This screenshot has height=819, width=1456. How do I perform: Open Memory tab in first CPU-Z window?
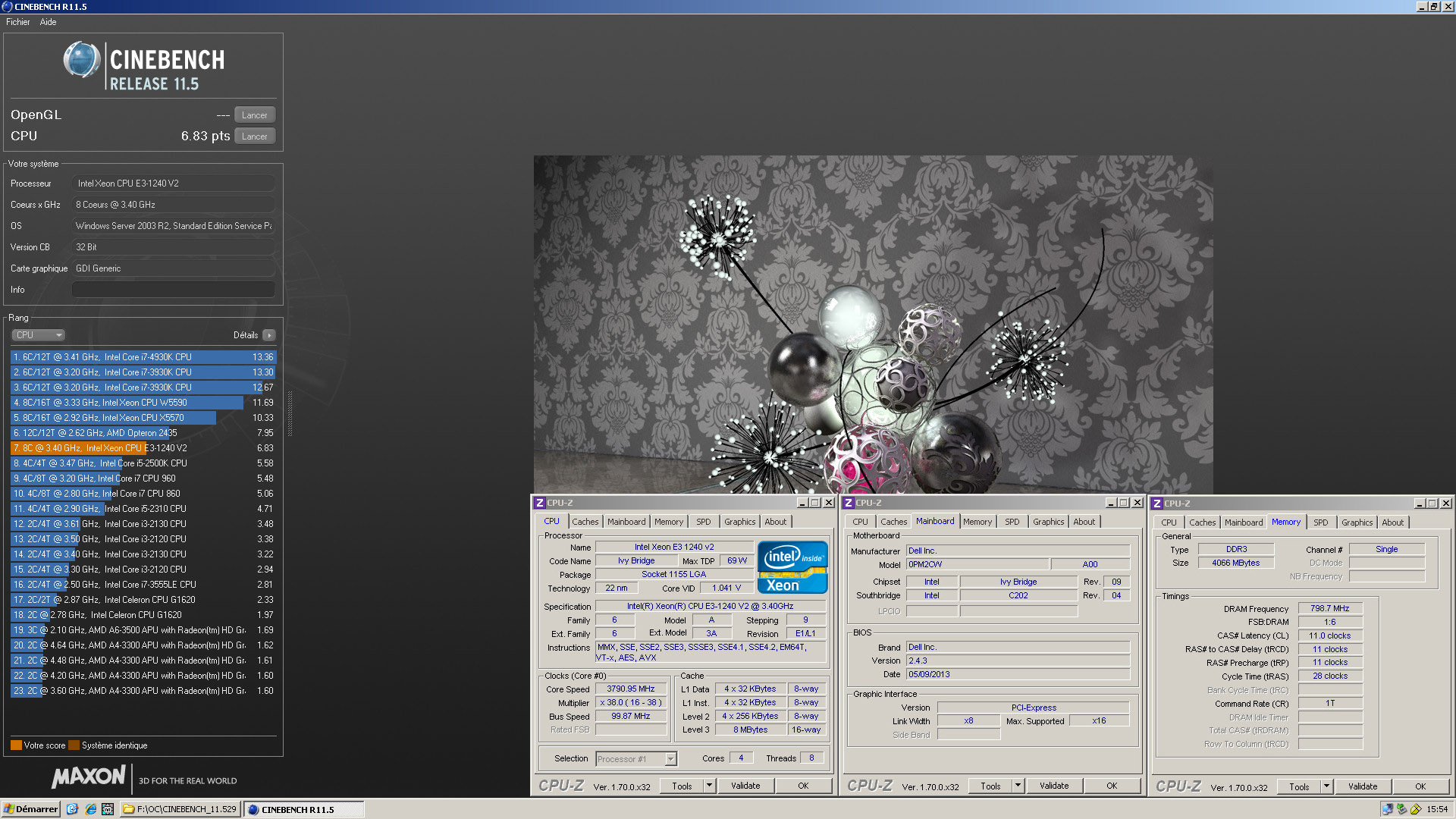click(x=669, y=522)
